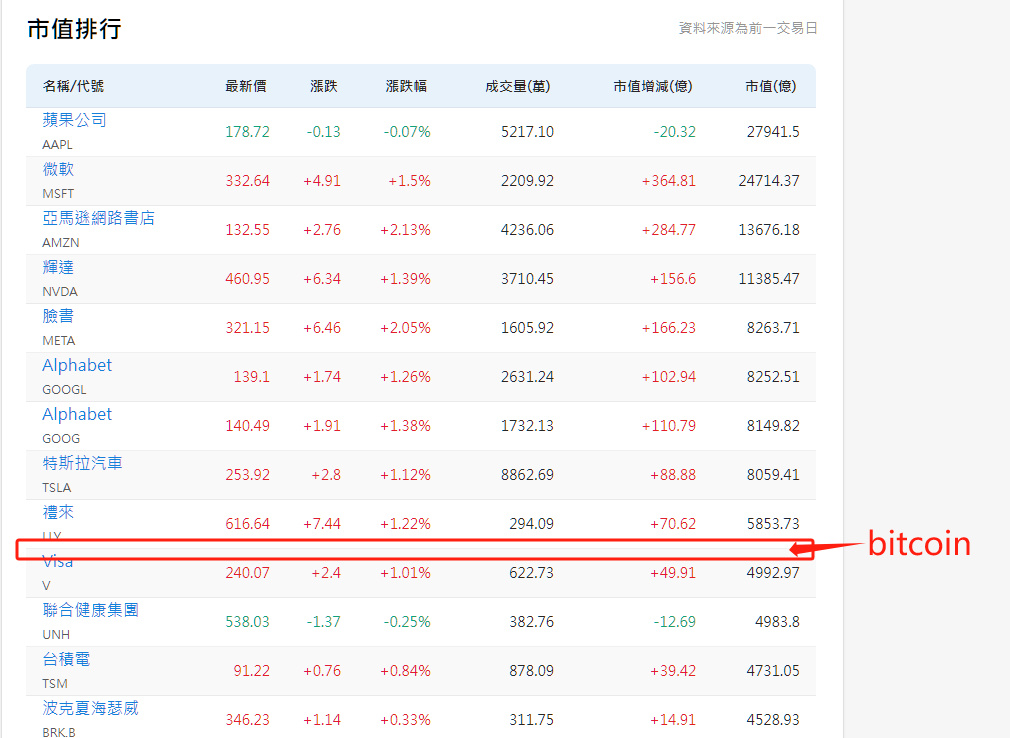Open the 禮來 stock link
Viewport: 1010px width, 738px height.
tap(58, 512)
